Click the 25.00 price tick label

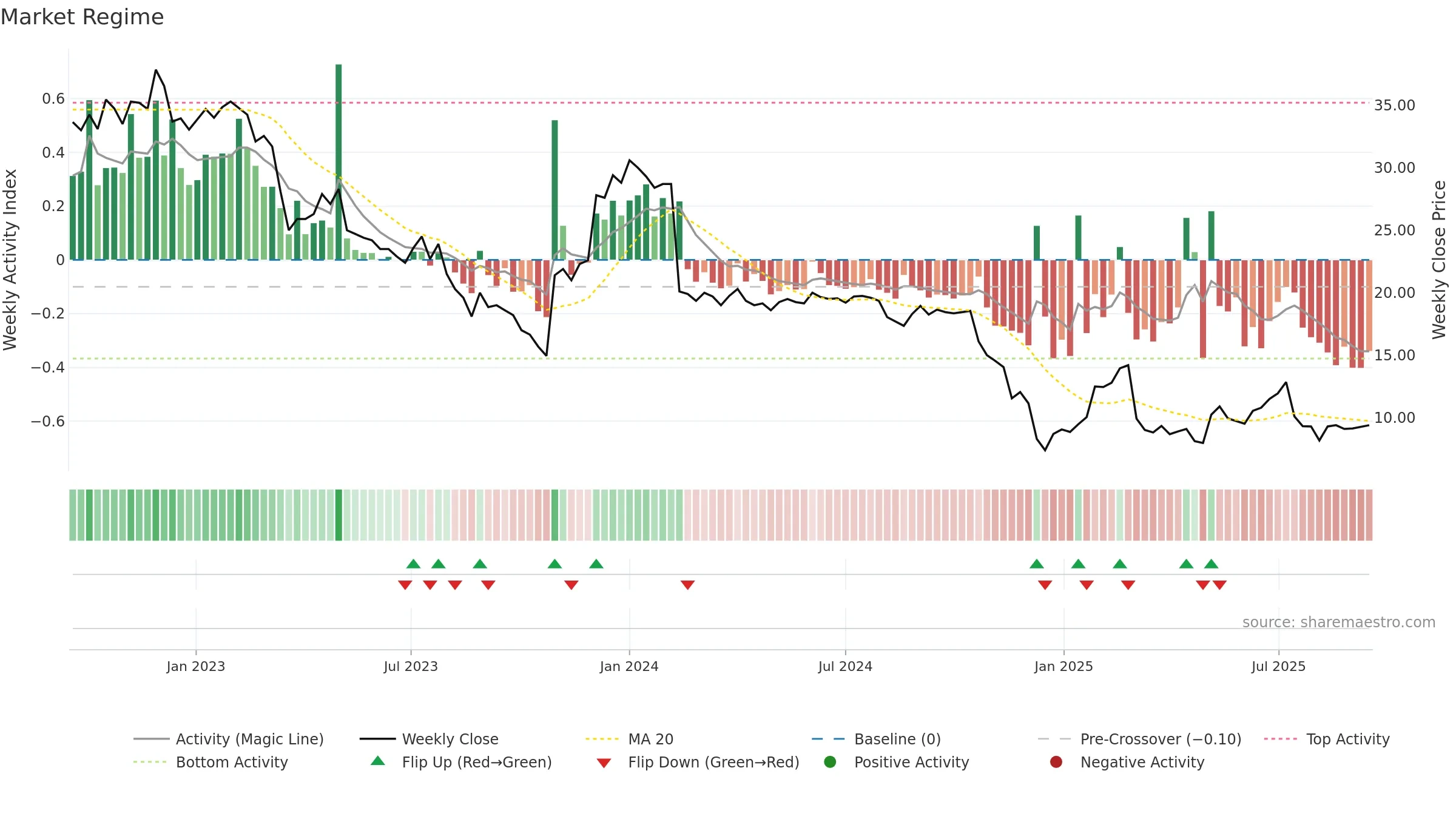pyautogui.click(x=1394, y=231)
